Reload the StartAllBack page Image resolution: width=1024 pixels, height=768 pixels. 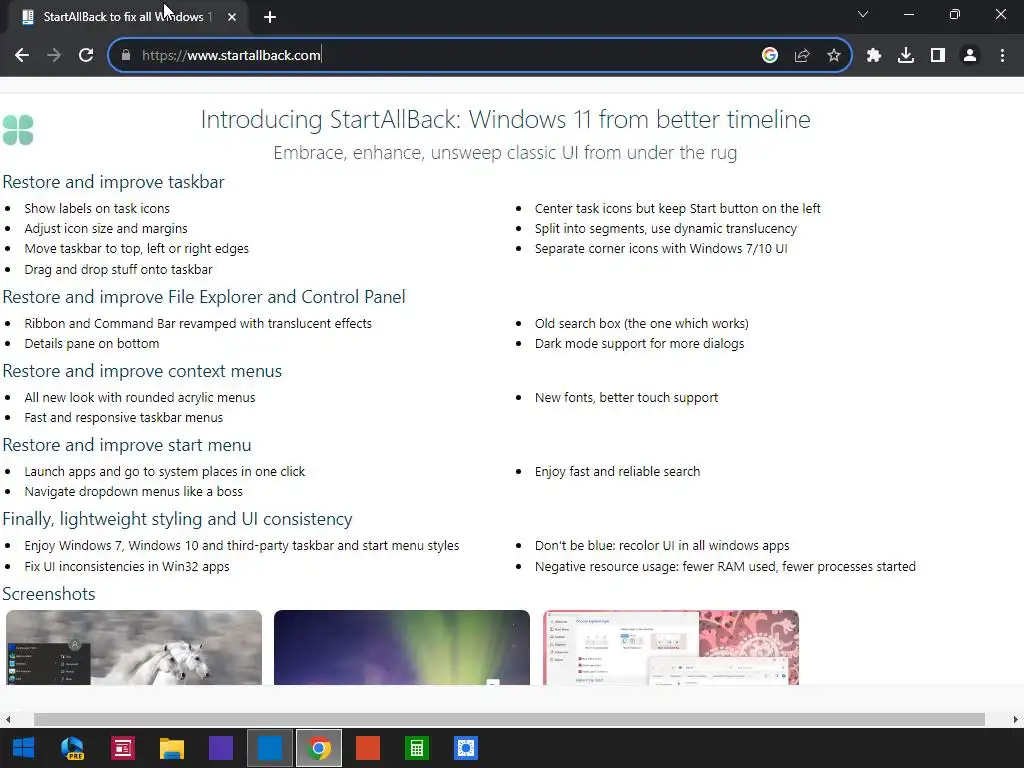(x=86, y=56)
